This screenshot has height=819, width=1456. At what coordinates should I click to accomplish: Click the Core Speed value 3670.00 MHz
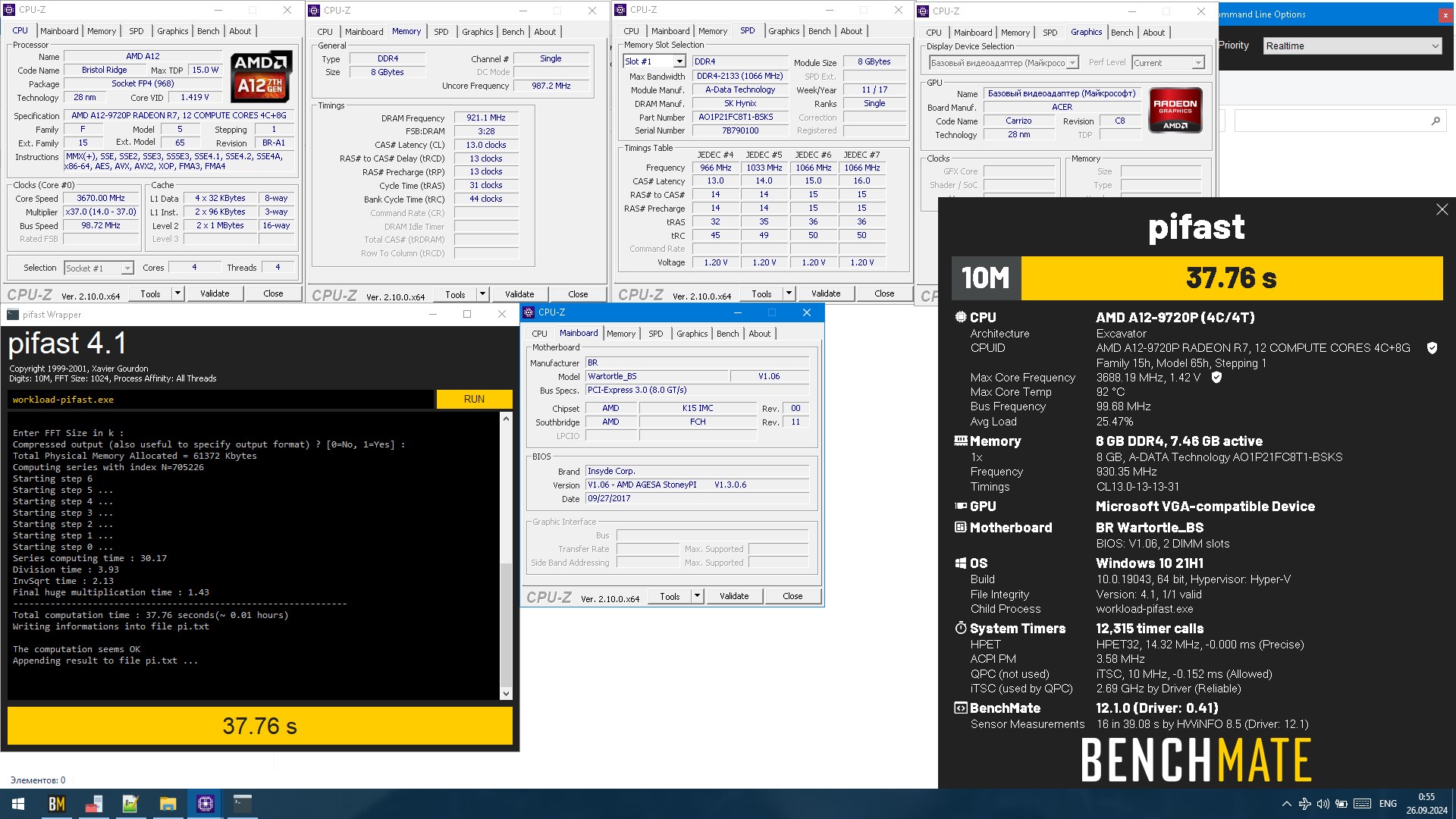point(101,198)
